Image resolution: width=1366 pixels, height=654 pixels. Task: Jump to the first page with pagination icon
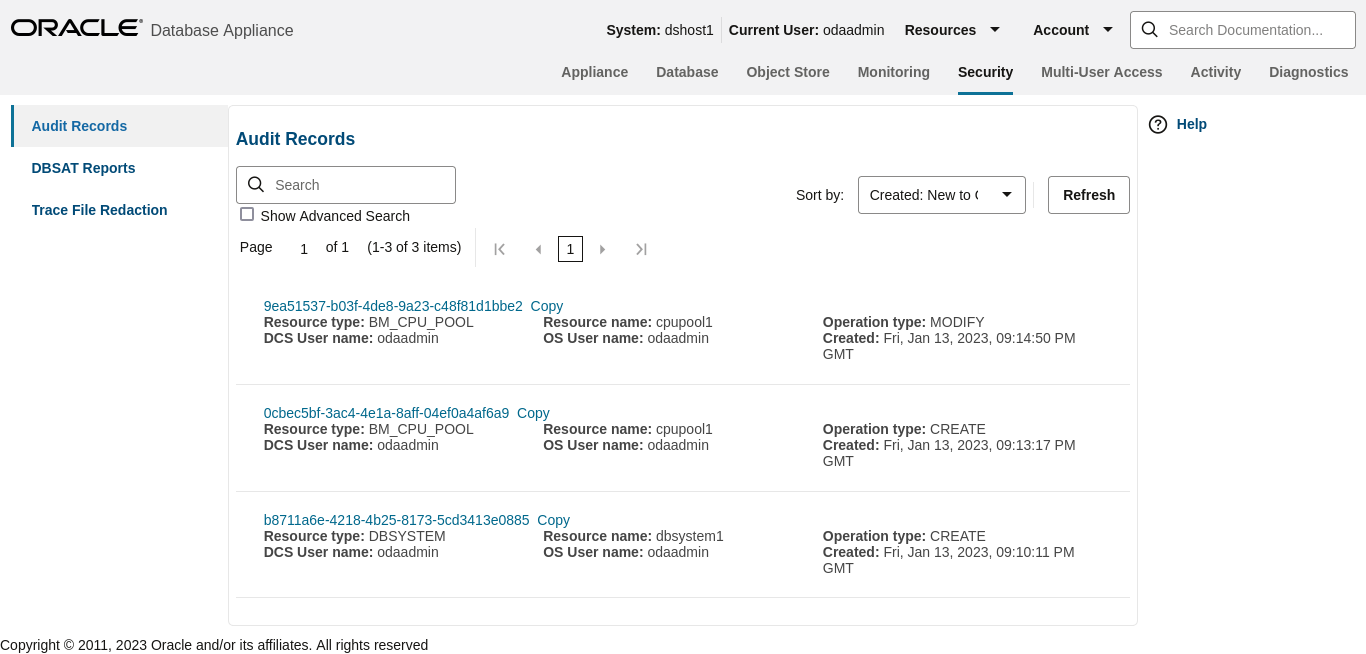499,248
